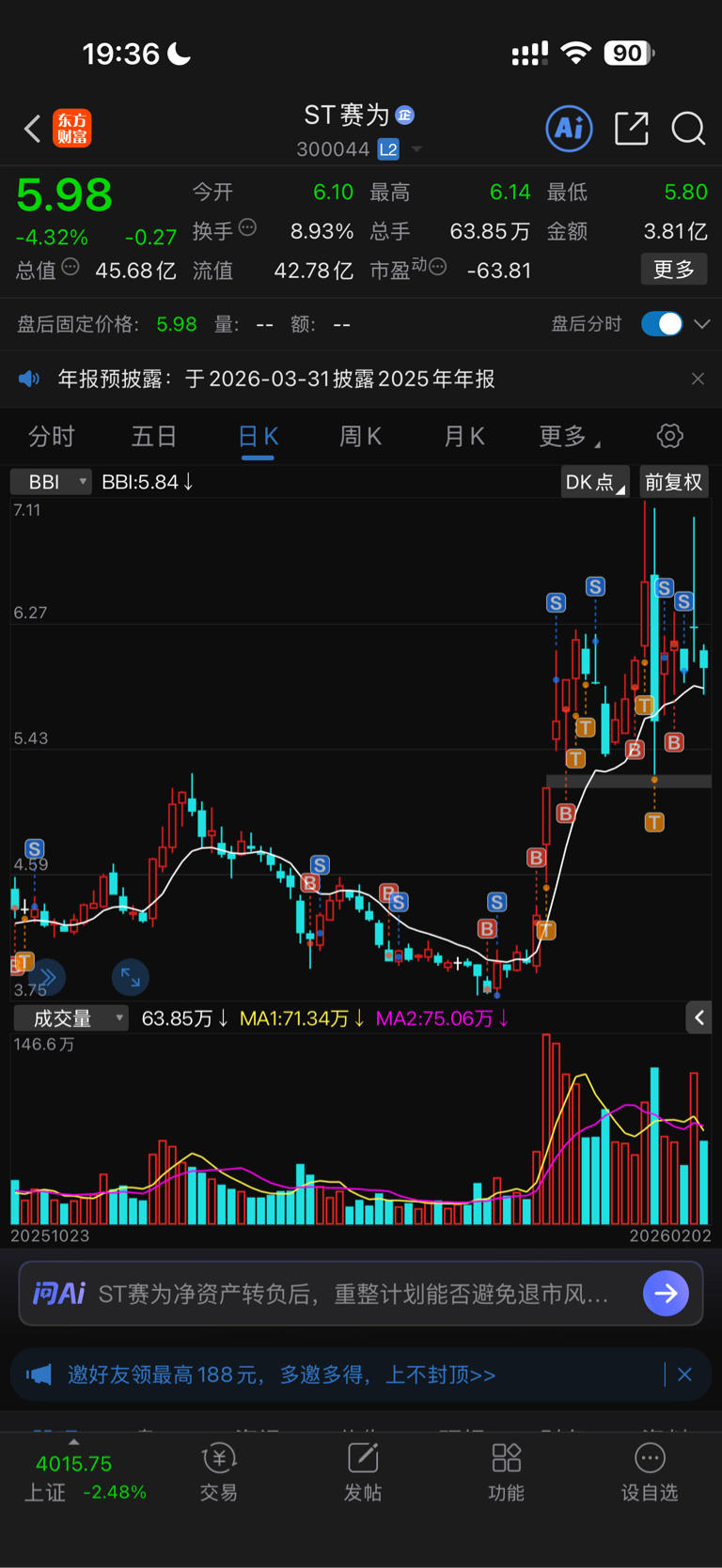This screenshot has height=1568, width=722.
Task: Tap the L2 level badge
Action: click(387, 149)
